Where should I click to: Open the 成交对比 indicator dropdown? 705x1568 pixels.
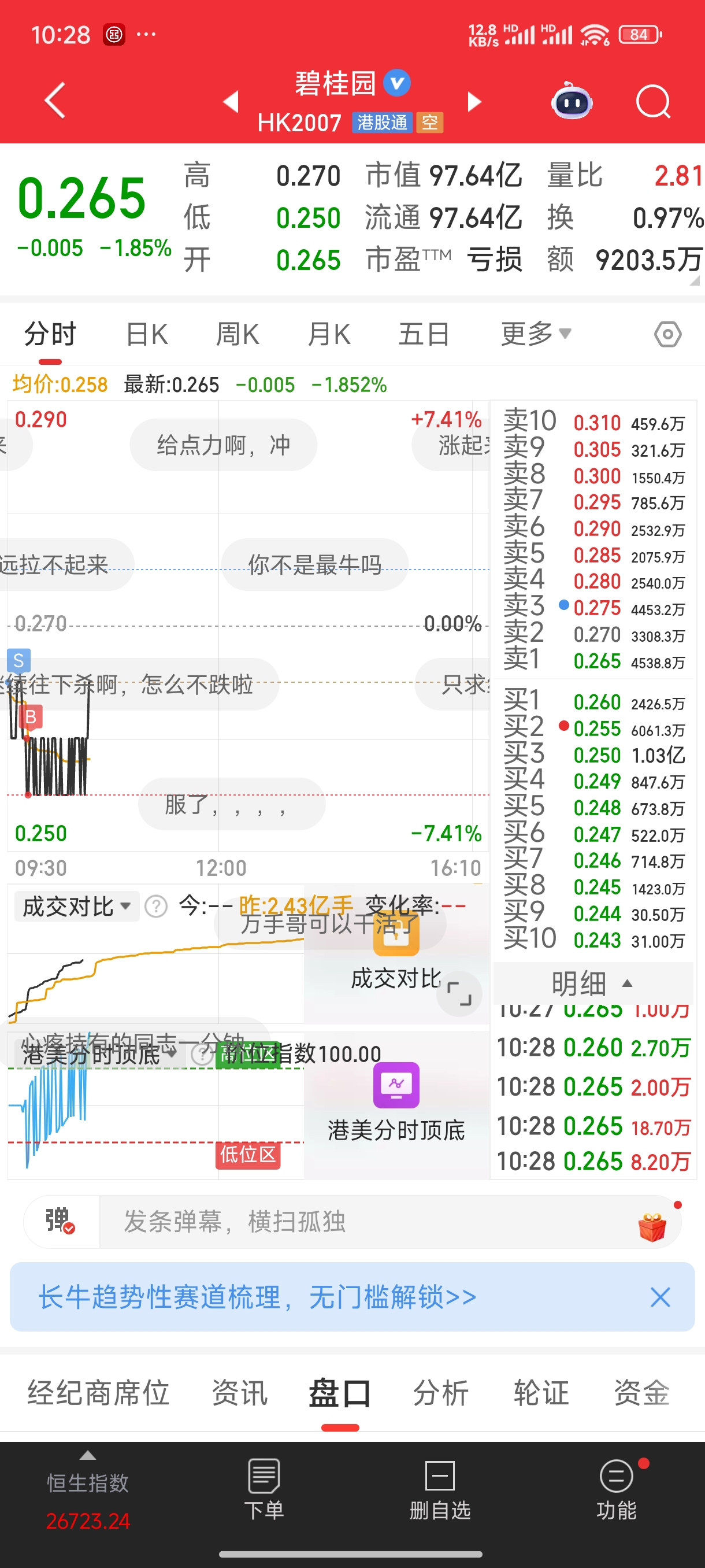(77, 907)
